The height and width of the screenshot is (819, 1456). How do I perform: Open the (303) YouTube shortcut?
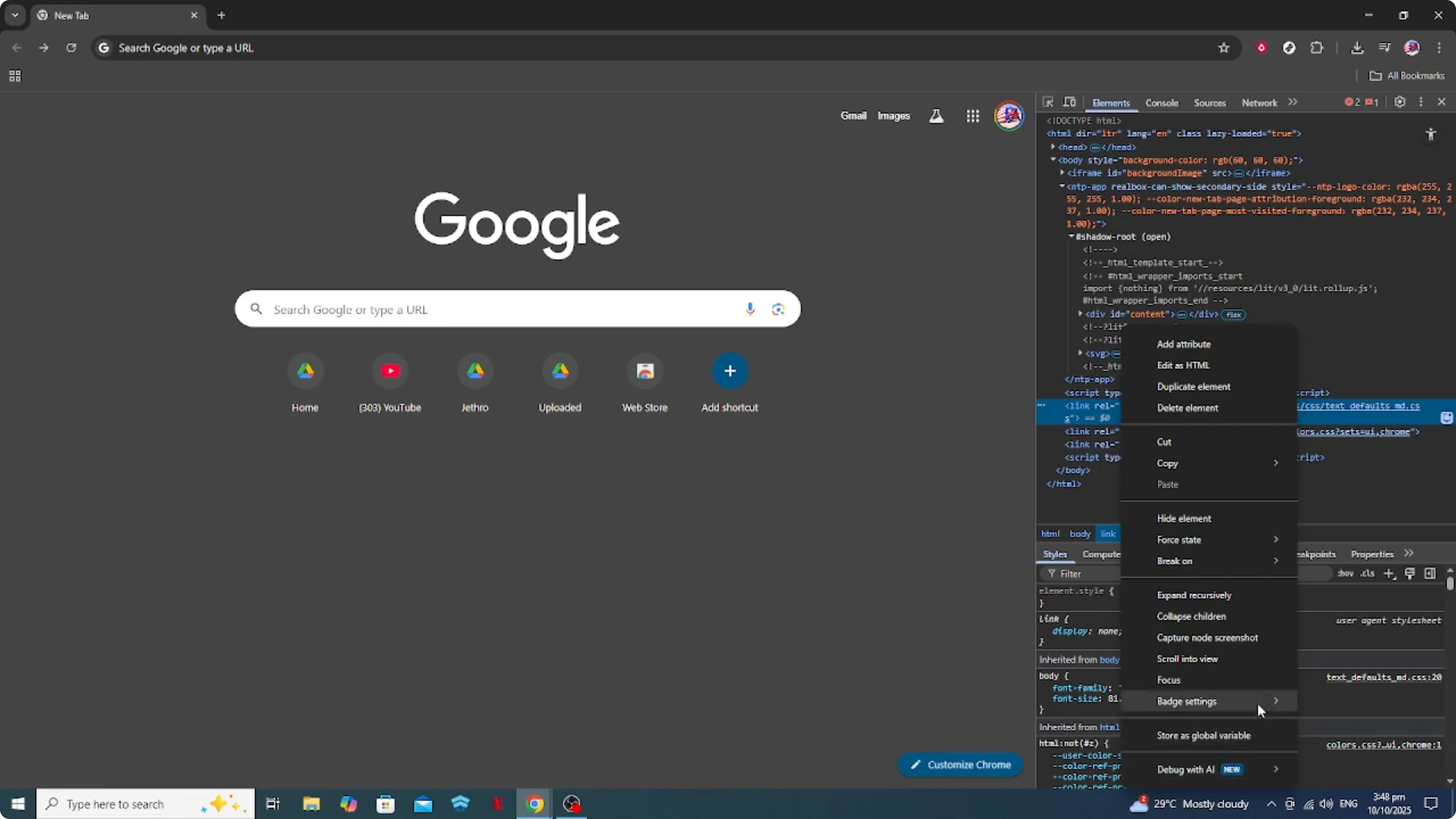coord(390,383)
